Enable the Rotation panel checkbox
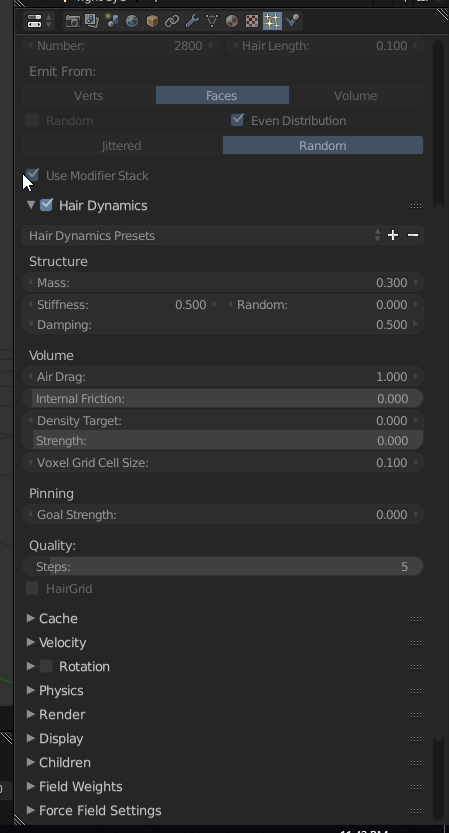The width and height of the screenshot is (449, 833). coord(46,666)
